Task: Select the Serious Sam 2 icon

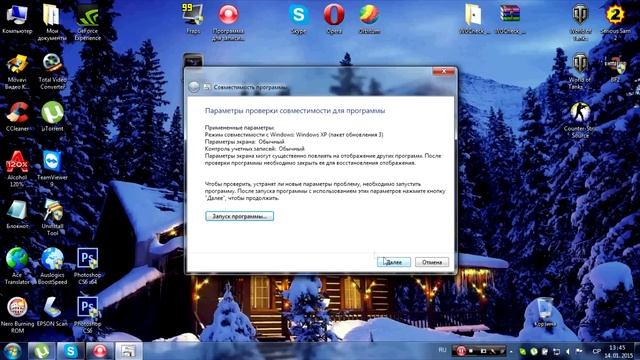Action: tap(616, 22)
